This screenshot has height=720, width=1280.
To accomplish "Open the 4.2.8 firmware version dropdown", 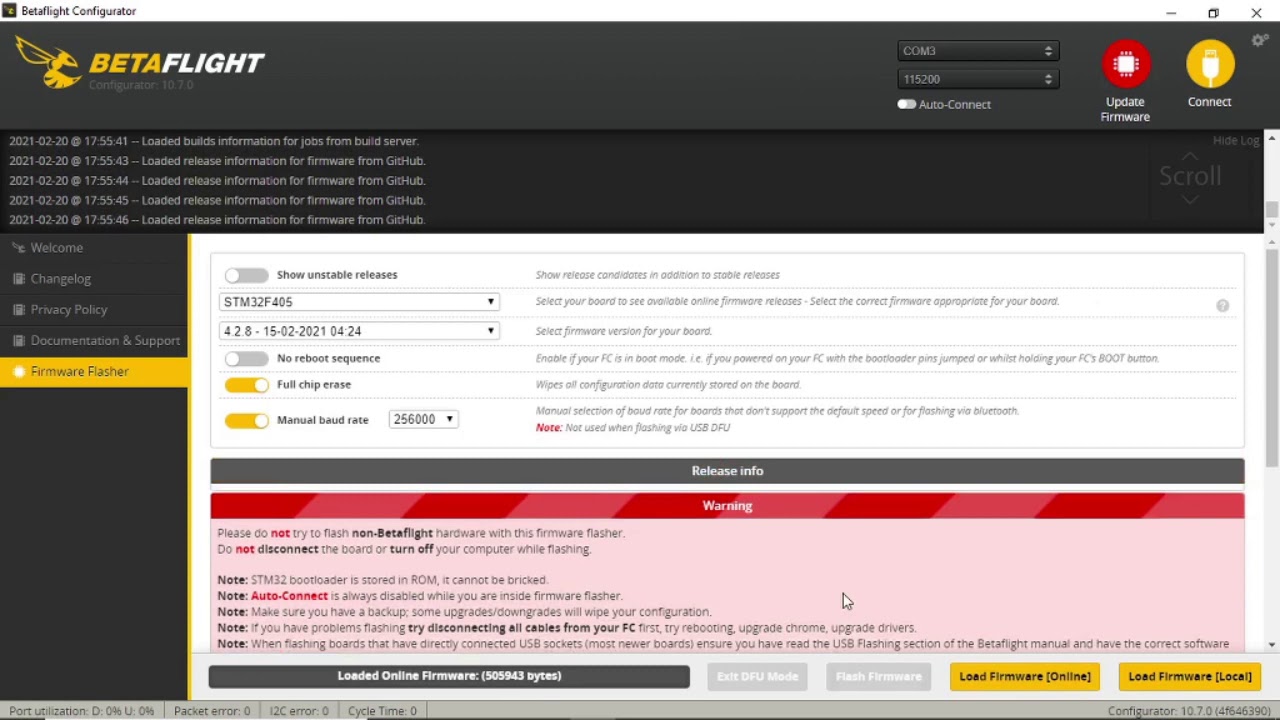I will [358, 331].
